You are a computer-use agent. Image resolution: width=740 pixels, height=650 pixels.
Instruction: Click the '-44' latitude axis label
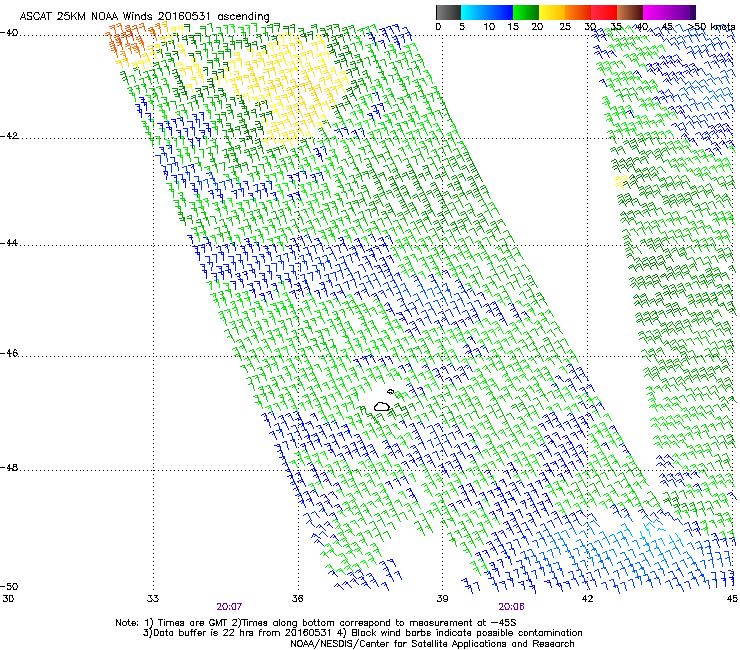(9, 243)
